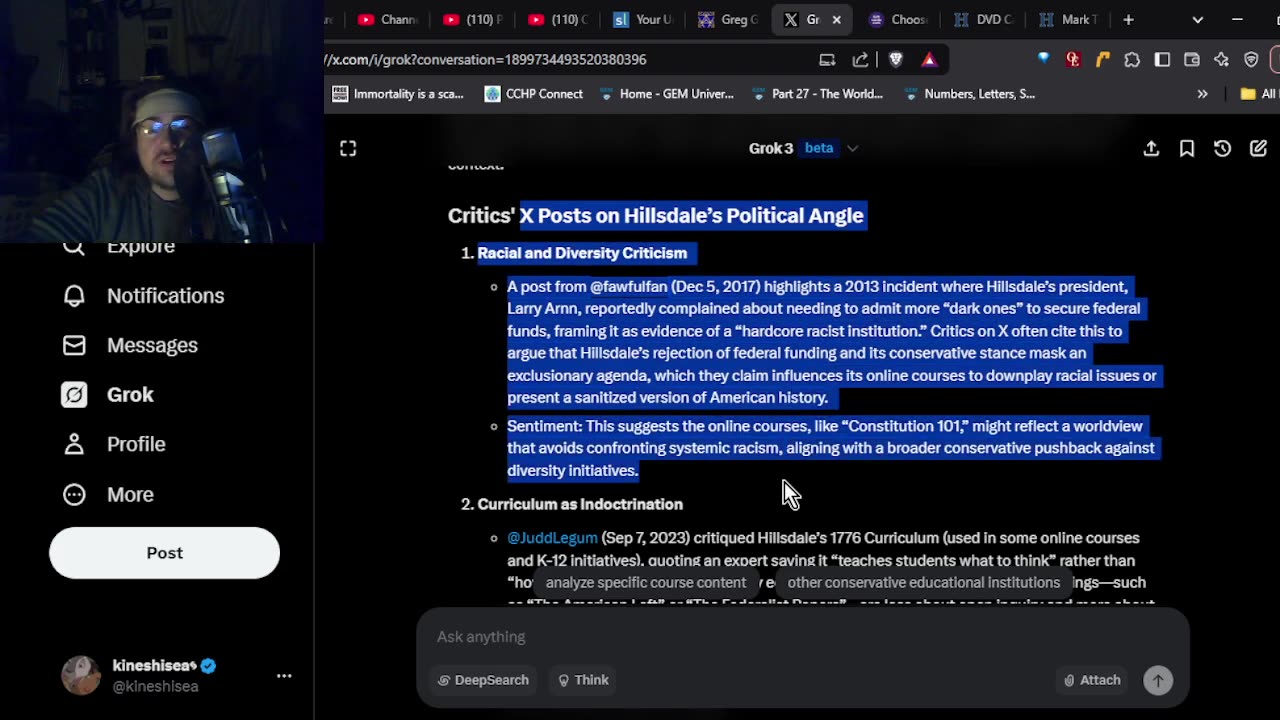Click the orange extension icon
This screenshot has height=720, width=1280.
(1103, 60)
